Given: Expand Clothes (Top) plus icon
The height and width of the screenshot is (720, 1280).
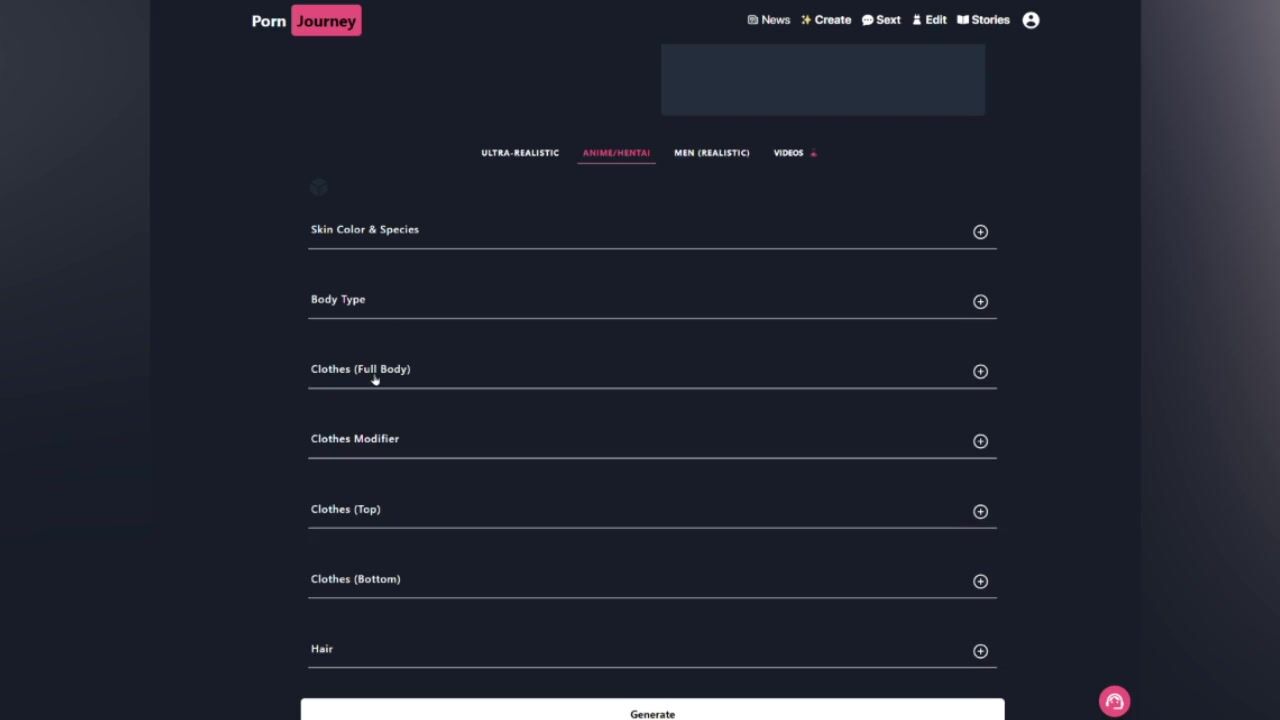Looking at the screenshot, I should [x=980, y=512].
